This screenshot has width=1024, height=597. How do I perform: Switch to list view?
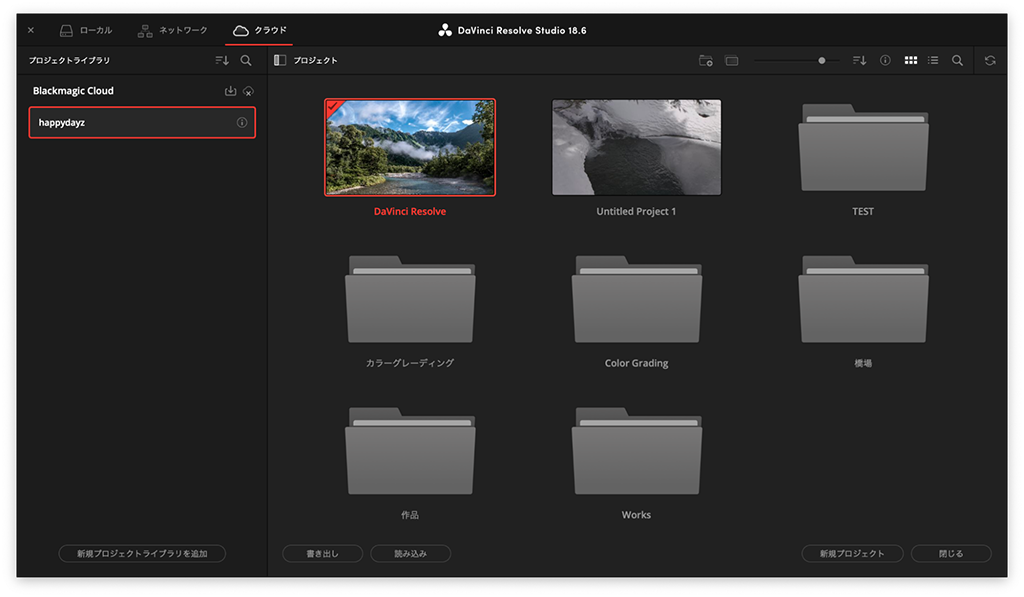933,60
